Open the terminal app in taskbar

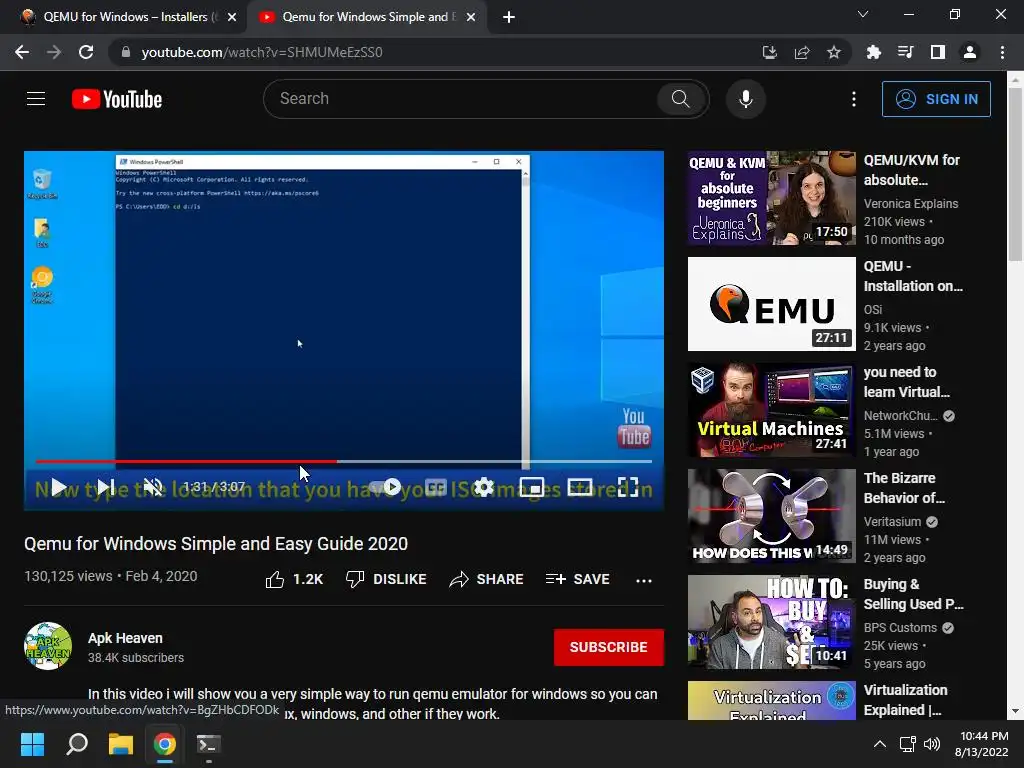tap(209, 744)
